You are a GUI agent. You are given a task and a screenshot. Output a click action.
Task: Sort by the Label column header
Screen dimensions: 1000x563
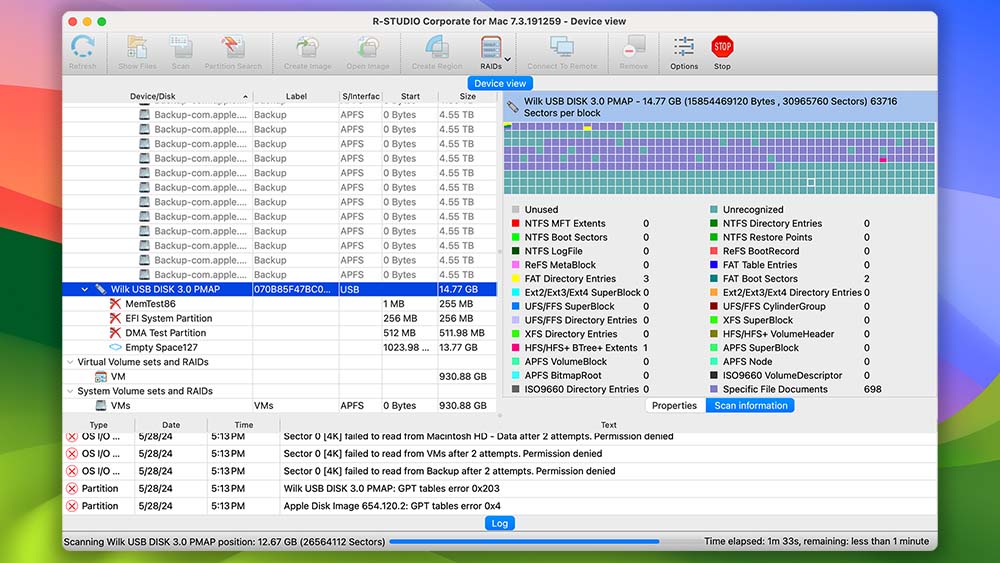296,96
